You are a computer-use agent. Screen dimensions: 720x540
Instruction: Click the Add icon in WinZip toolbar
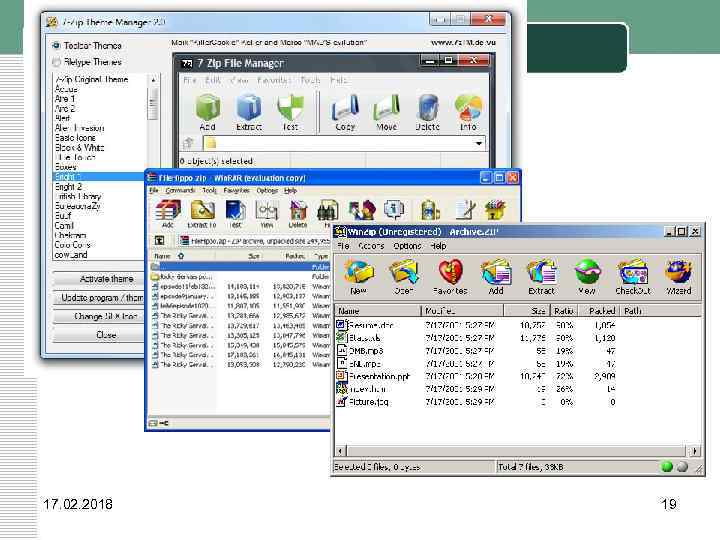(x=496, y=272)
